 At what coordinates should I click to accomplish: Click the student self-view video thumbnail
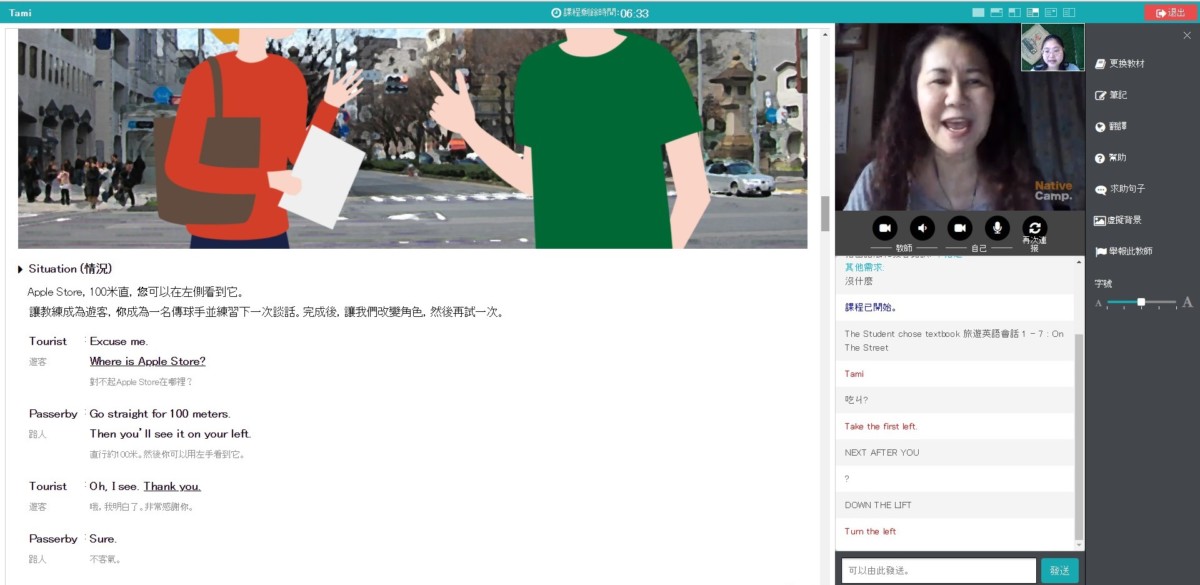coord(1052,48)
